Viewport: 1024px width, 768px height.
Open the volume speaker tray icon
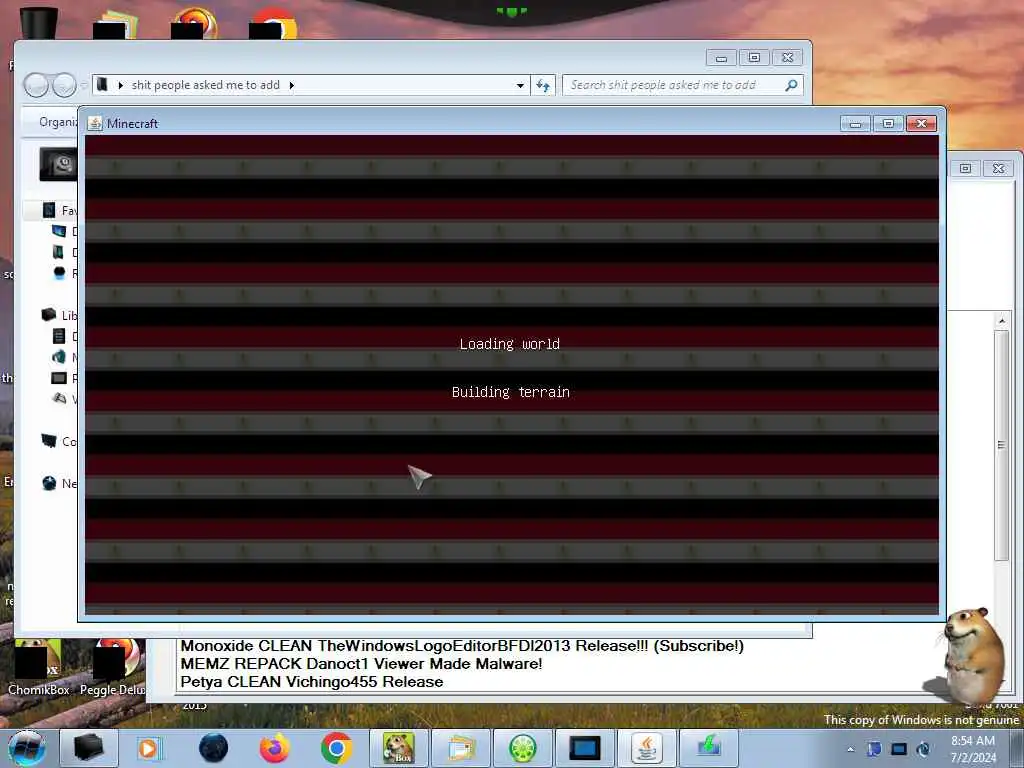click(923, 749)
